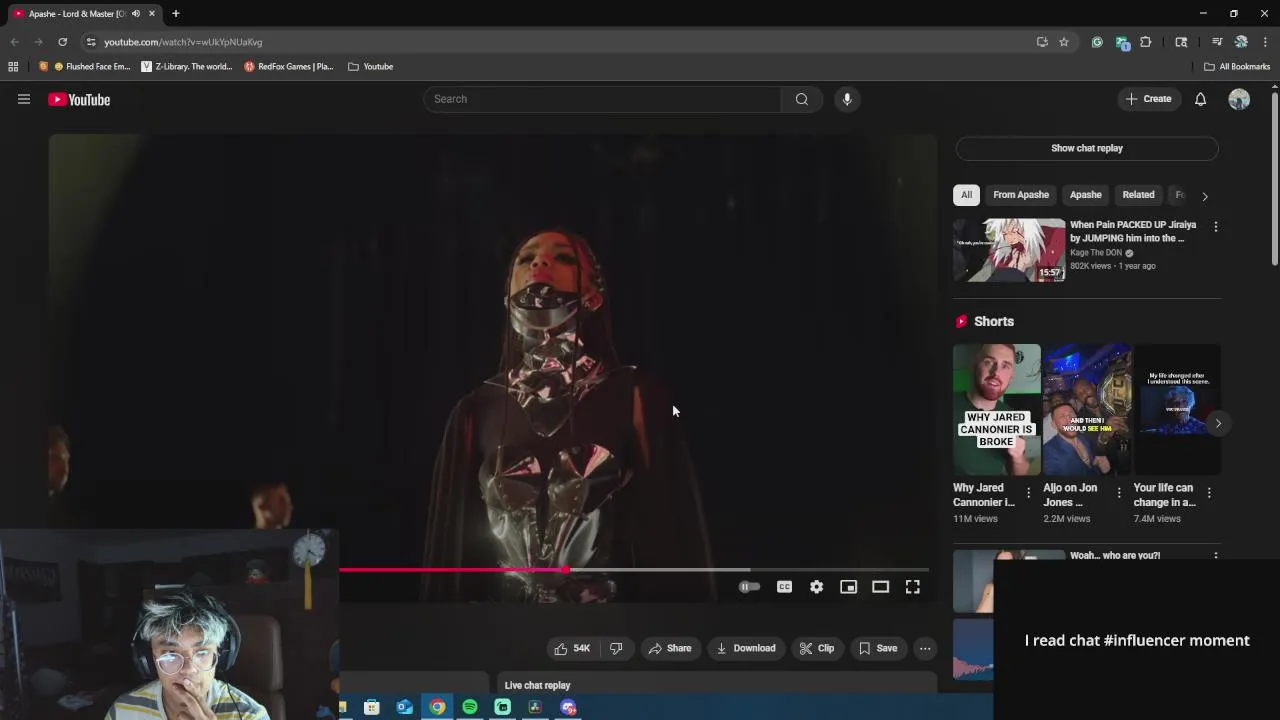This screenshot has height=720, width=1280.
Task: Open Spotify from the taskbar
Action: coord(470,707)
